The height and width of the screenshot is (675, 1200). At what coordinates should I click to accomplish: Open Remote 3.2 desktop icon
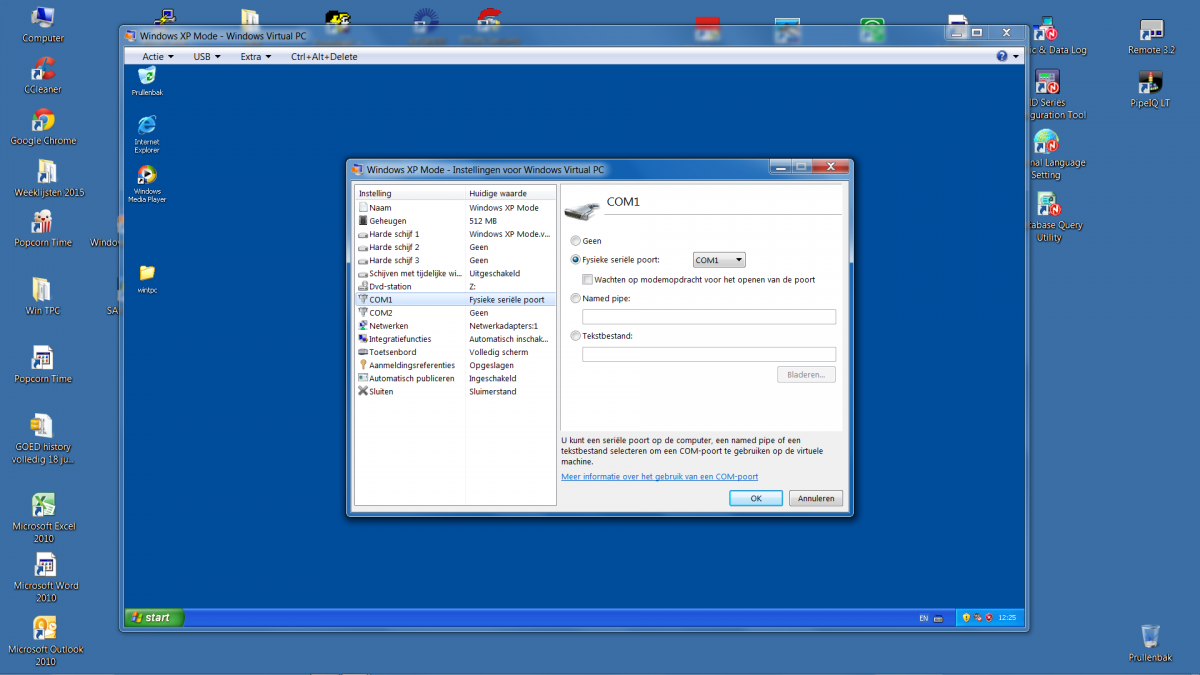pos(1150,37)
